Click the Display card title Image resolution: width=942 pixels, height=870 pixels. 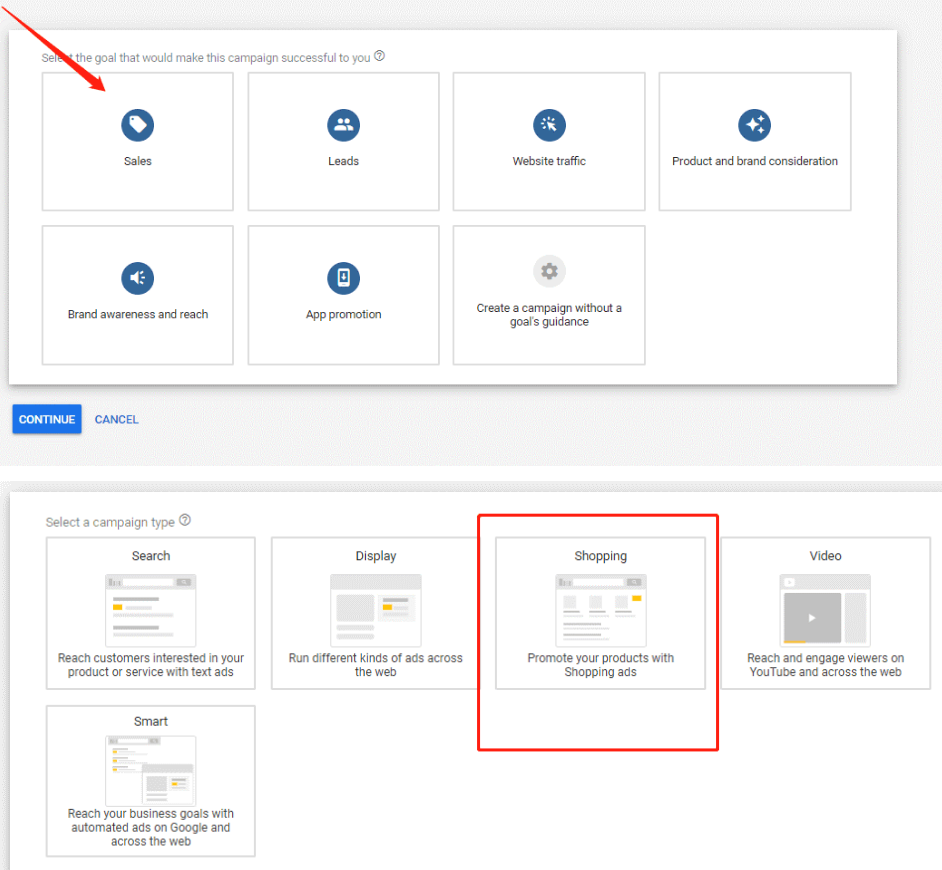point(375,556)
